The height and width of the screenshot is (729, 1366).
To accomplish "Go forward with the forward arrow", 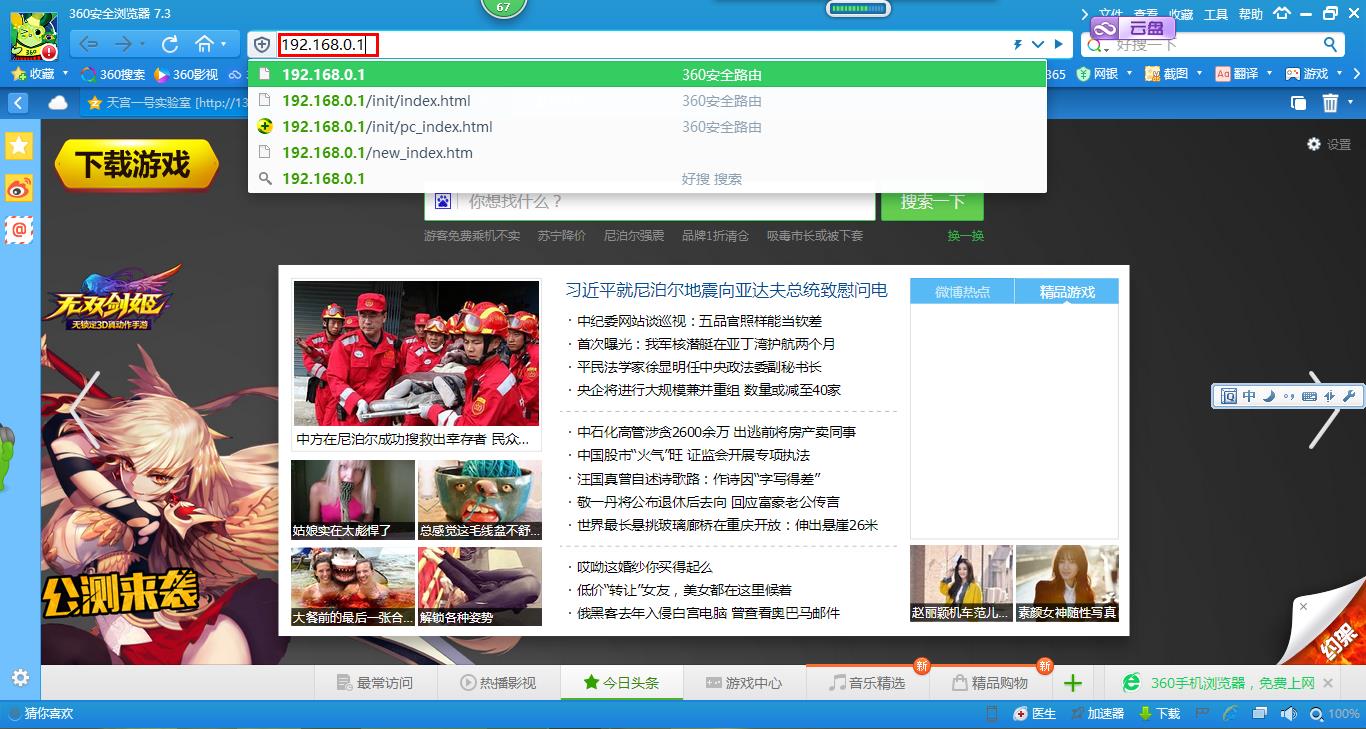I will 123,44.
